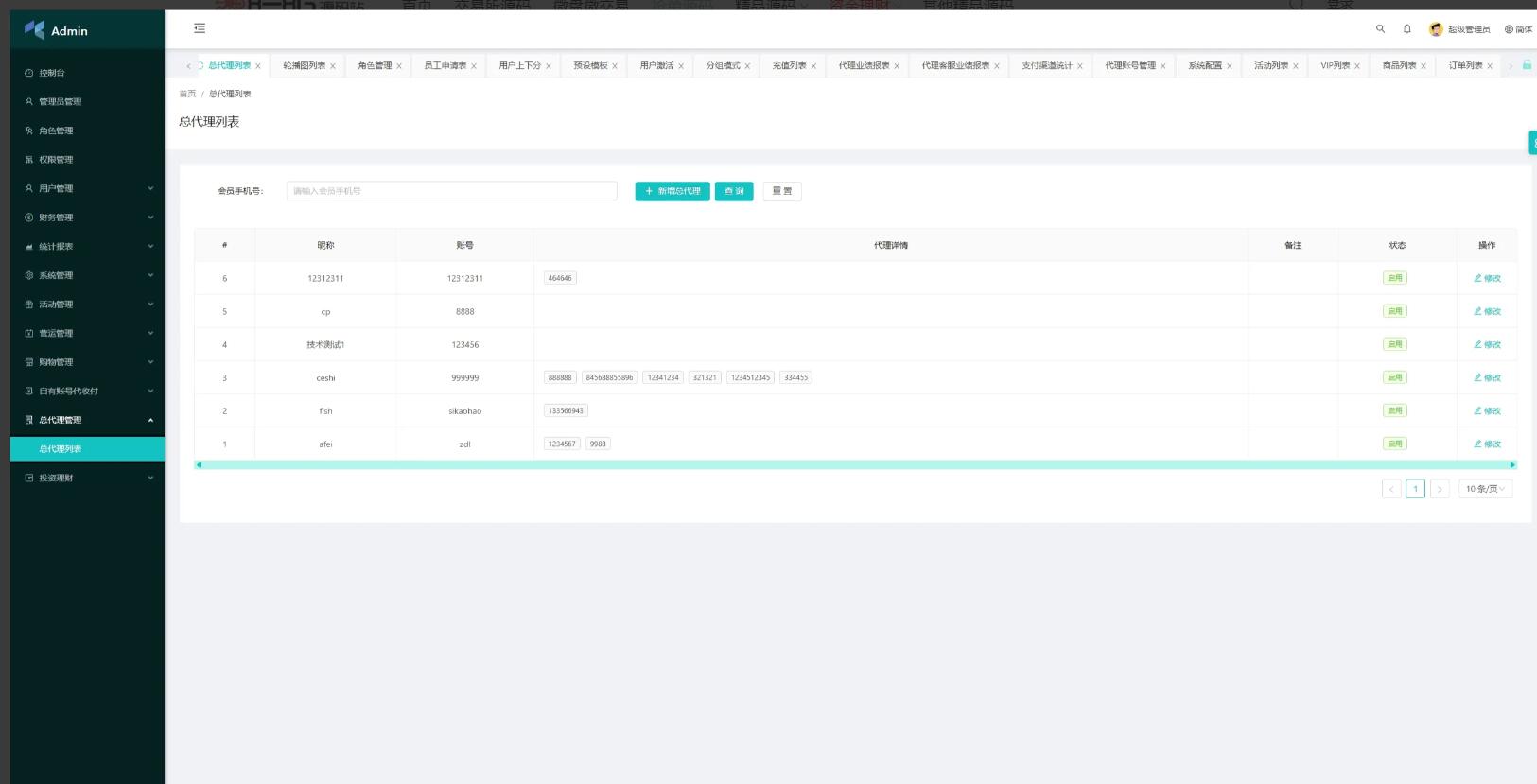Click the 超级管理员 user avatar

click(x=1436, y=29)
